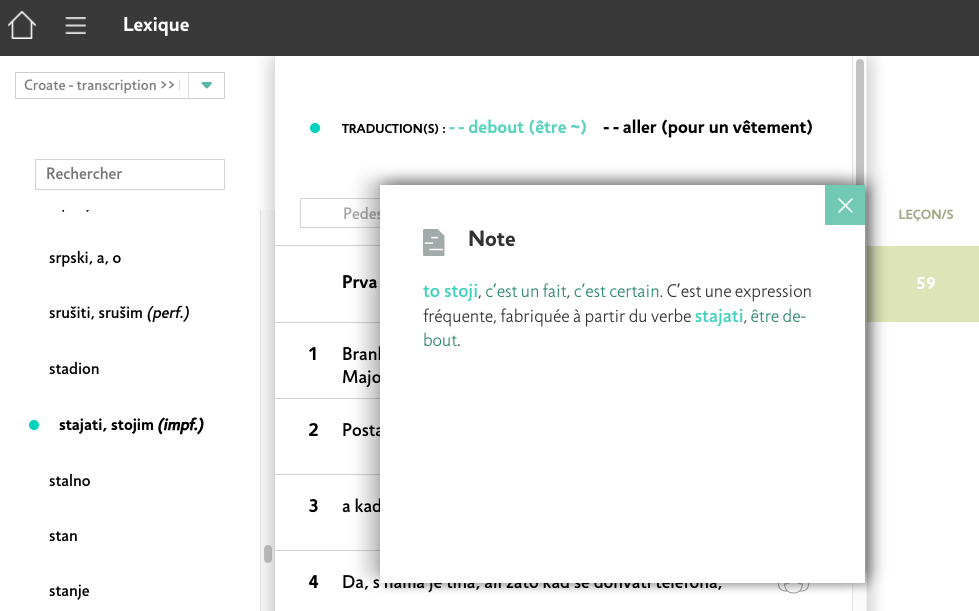
Task: Open the stanje lexicon entry
Action: 69,591
